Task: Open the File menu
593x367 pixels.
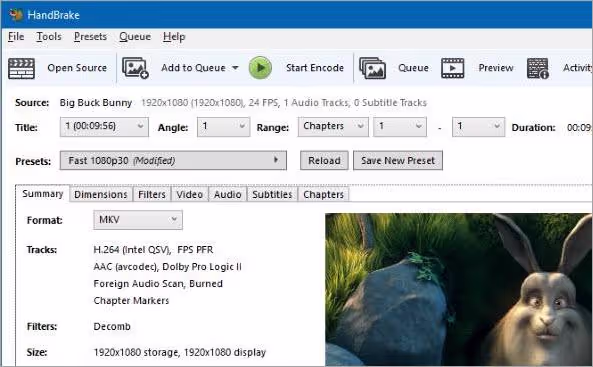Action: point(16,37)
